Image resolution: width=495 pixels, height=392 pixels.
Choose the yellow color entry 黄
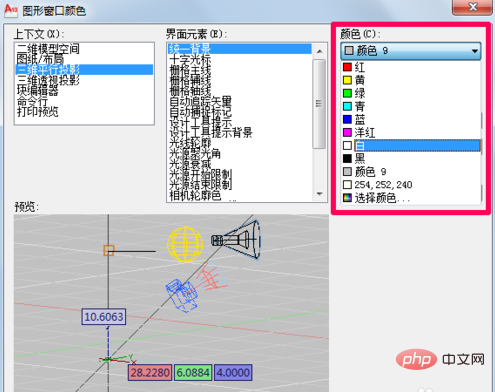tap(411, 80)
